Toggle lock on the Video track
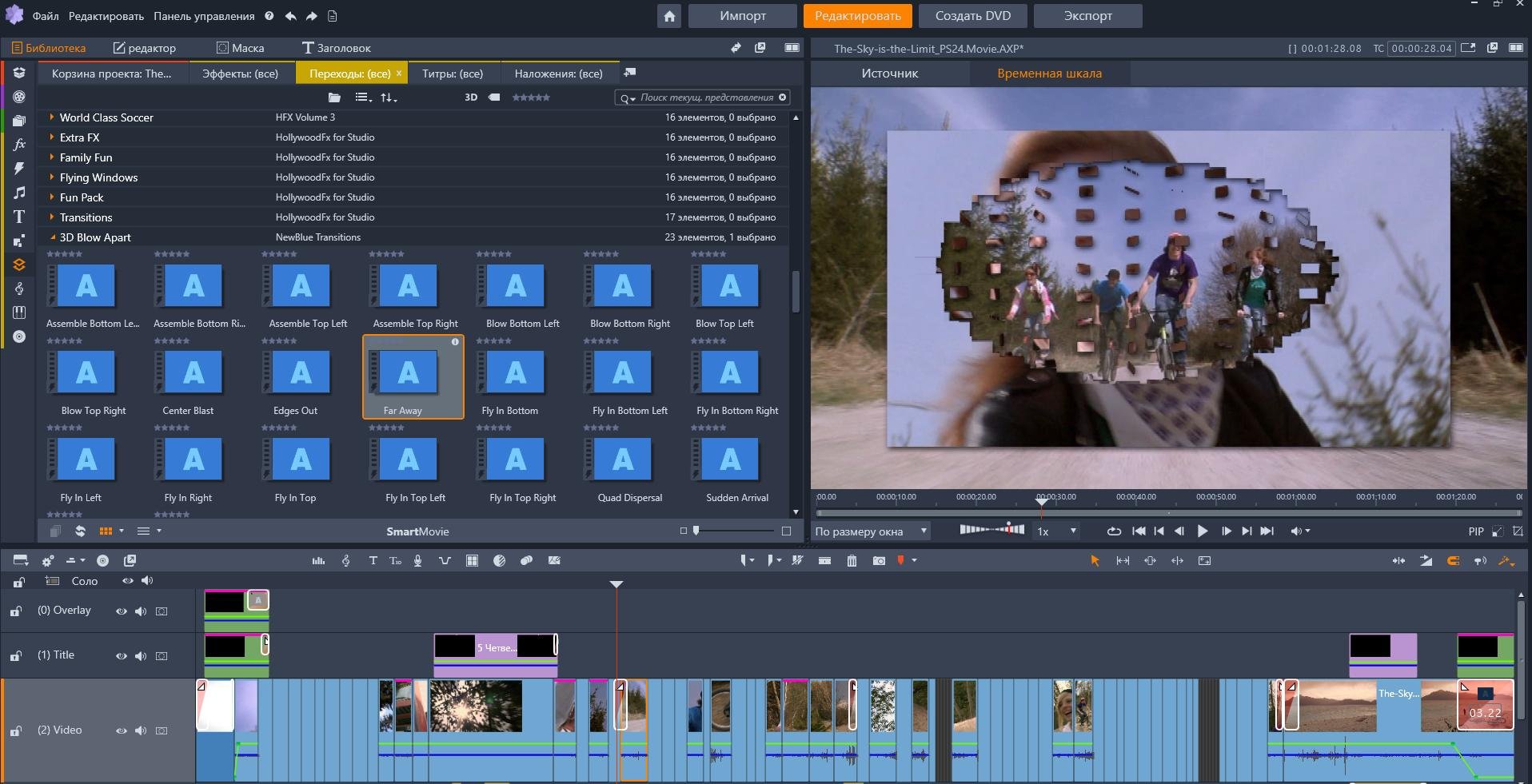 (16, 731)
